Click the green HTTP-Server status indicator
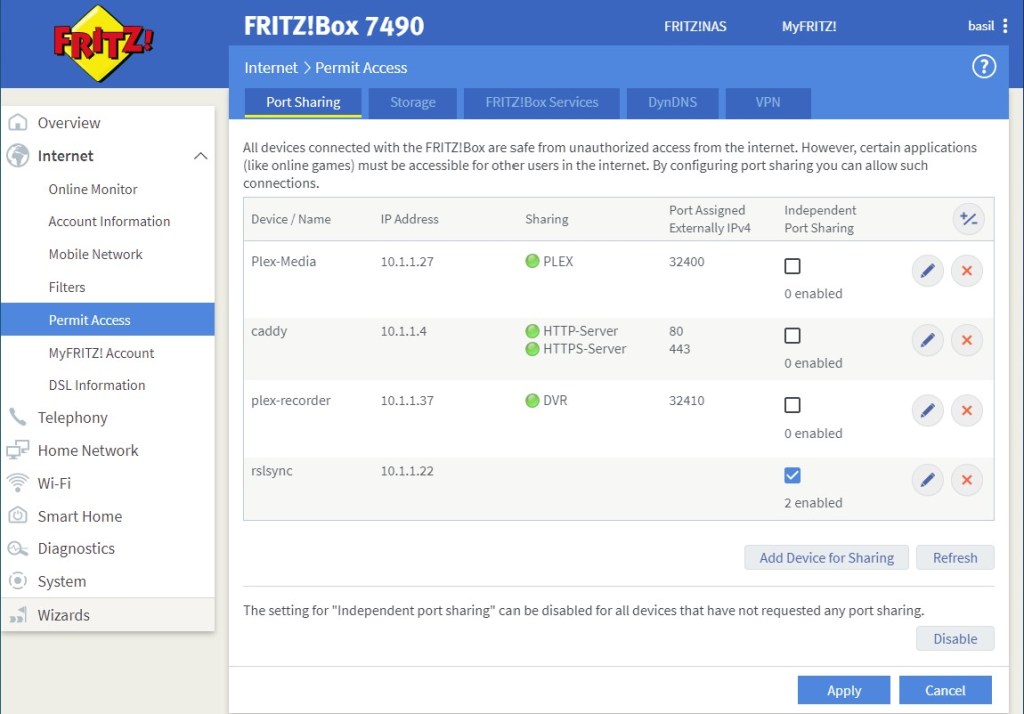This screenshot has width=1024, height=714. click(532, 331)
